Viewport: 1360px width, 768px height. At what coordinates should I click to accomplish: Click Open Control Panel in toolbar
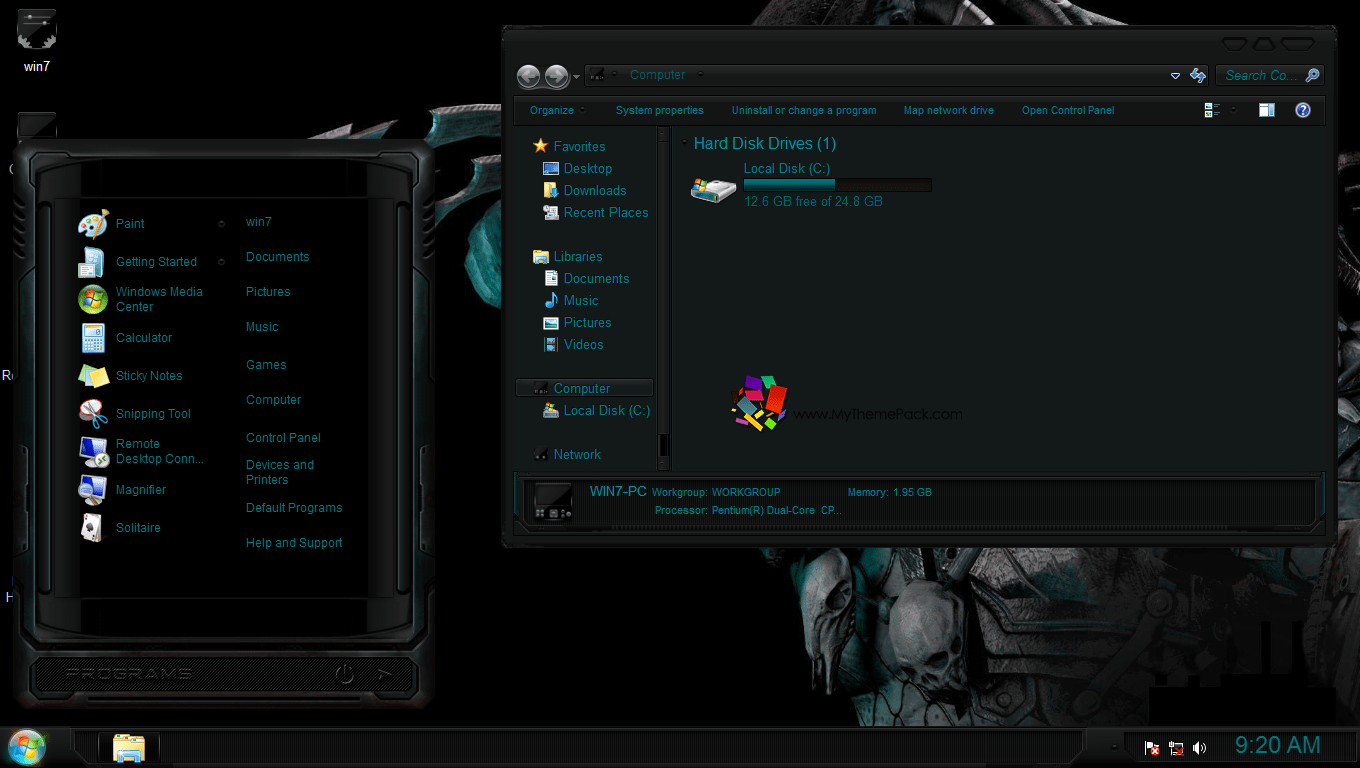pyautogui.click(x=1068, y=110)
